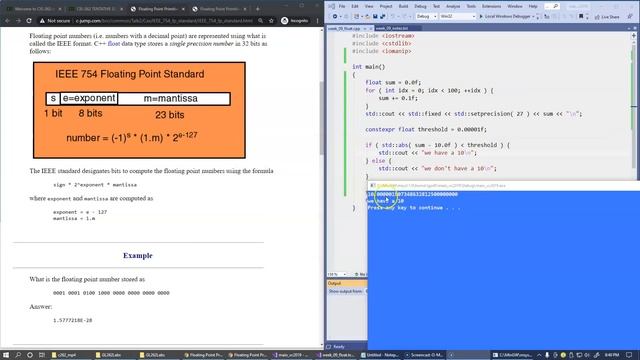640x360 pixels.
Task: Click the Incognito profile indicator
Action: (295, 20)
